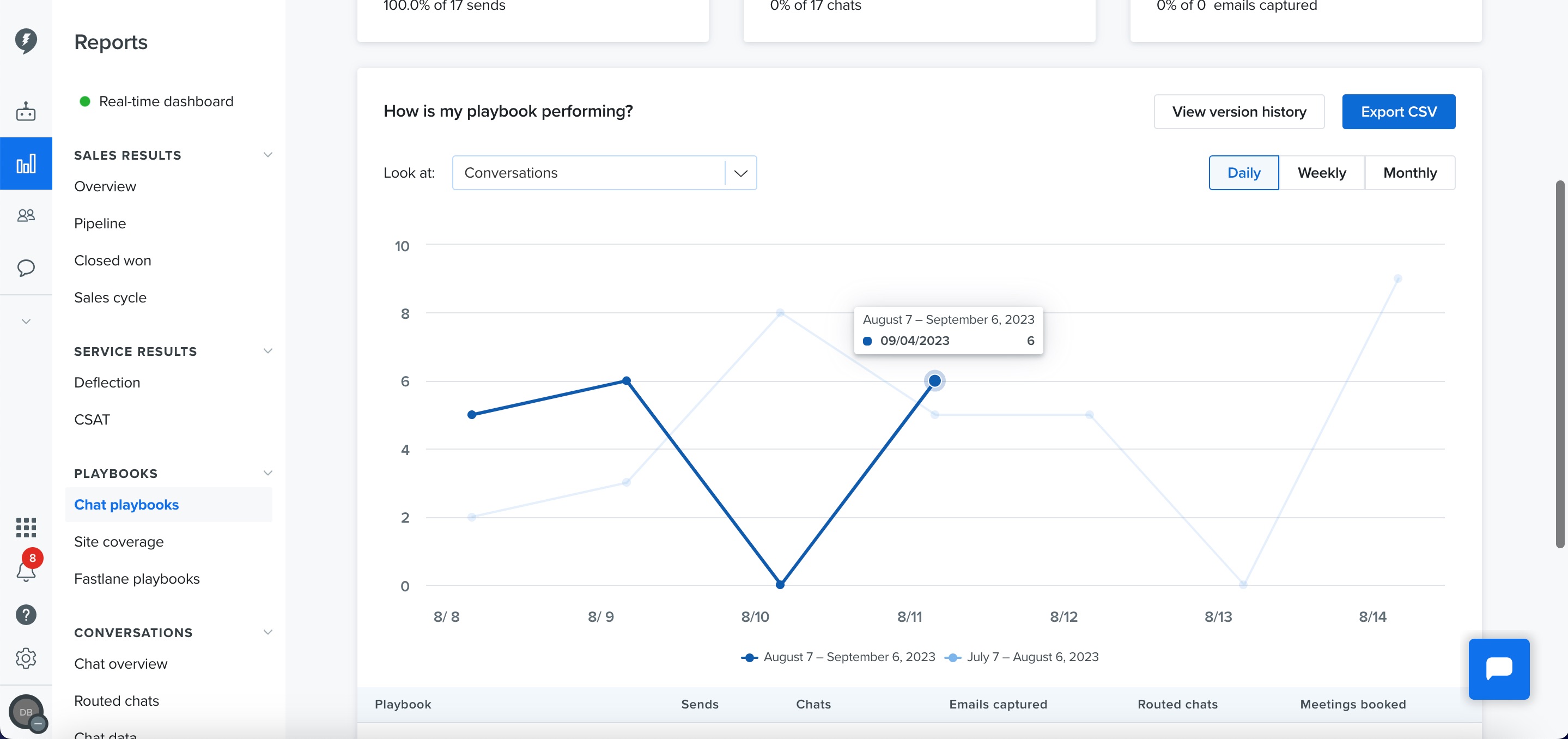Open the app grid icon

pyautogui.click(x=26, y=527)
